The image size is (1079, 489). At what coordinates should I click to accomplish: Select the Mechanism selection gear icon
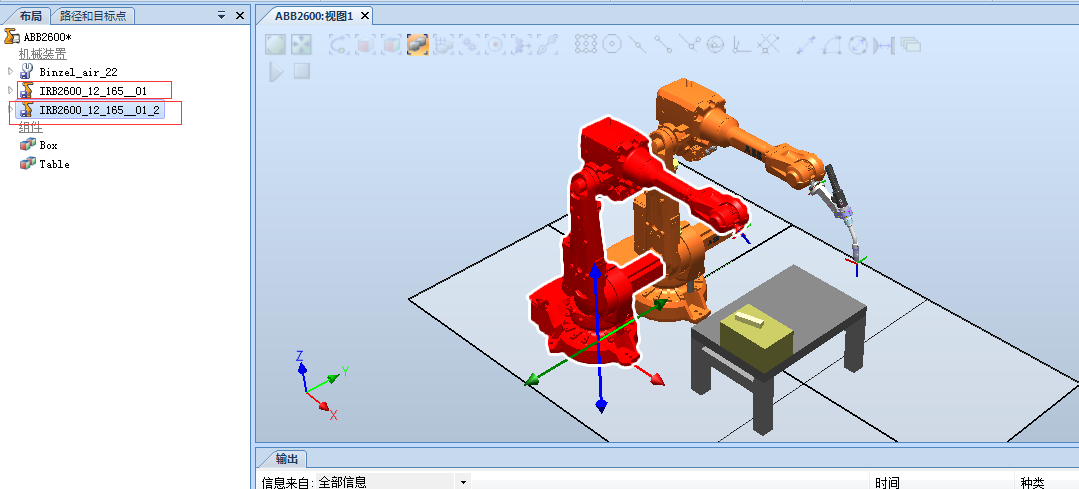469,45
